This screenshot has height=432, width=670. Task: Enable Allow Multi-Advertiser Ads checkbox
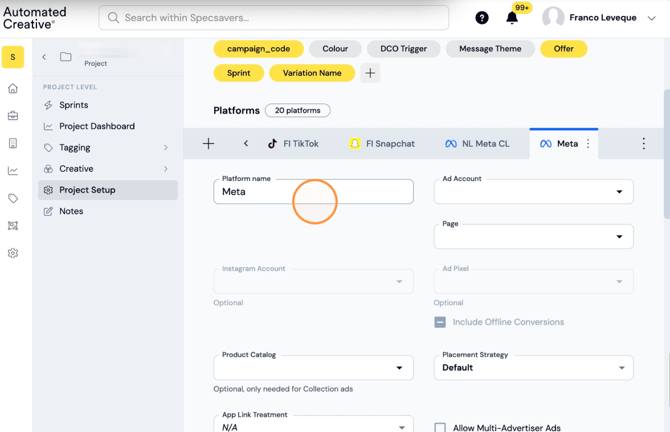click(x=440, y=428)
